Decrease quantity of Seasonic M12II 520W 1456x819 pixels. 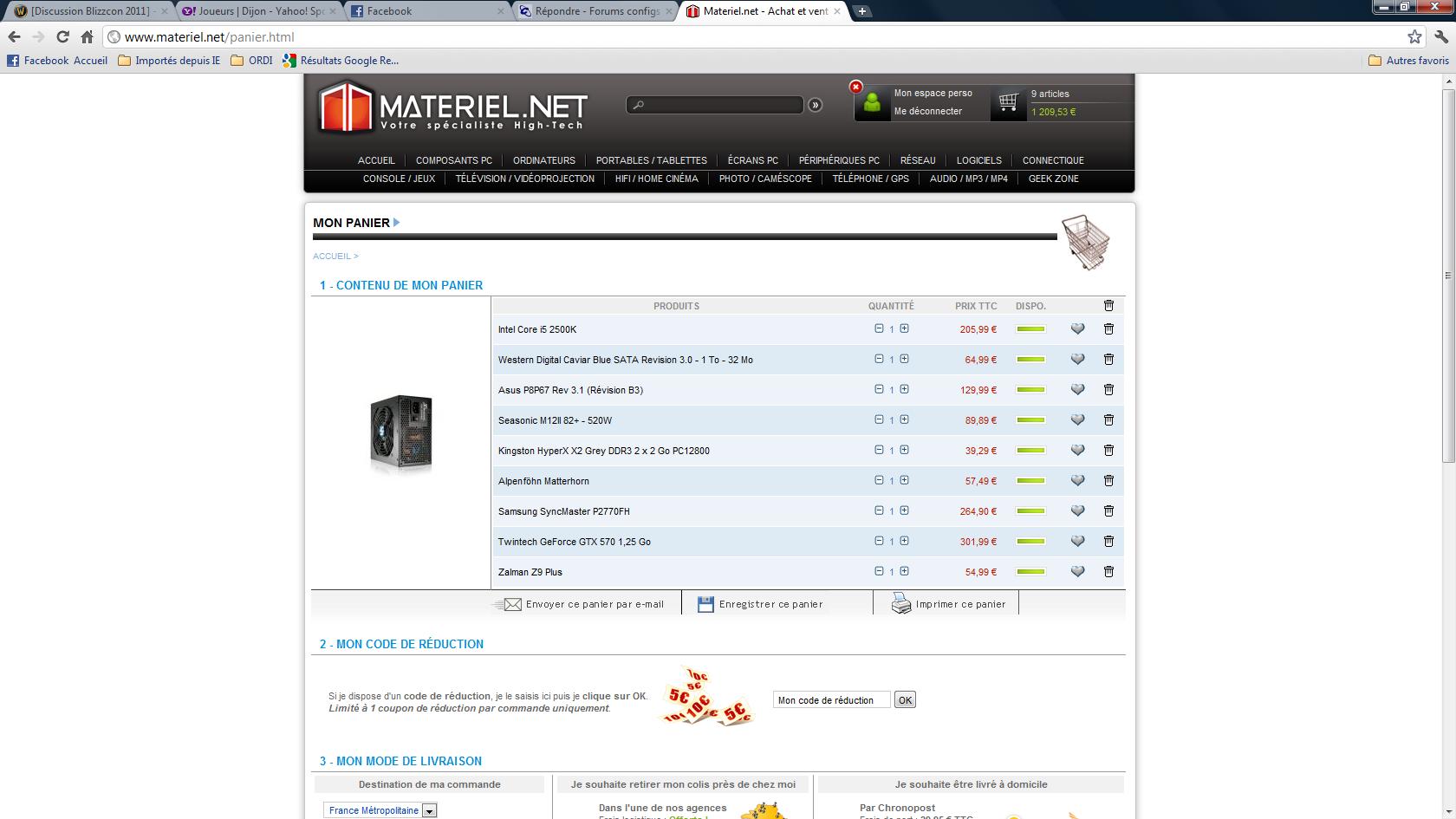click(x=879, y=419)
